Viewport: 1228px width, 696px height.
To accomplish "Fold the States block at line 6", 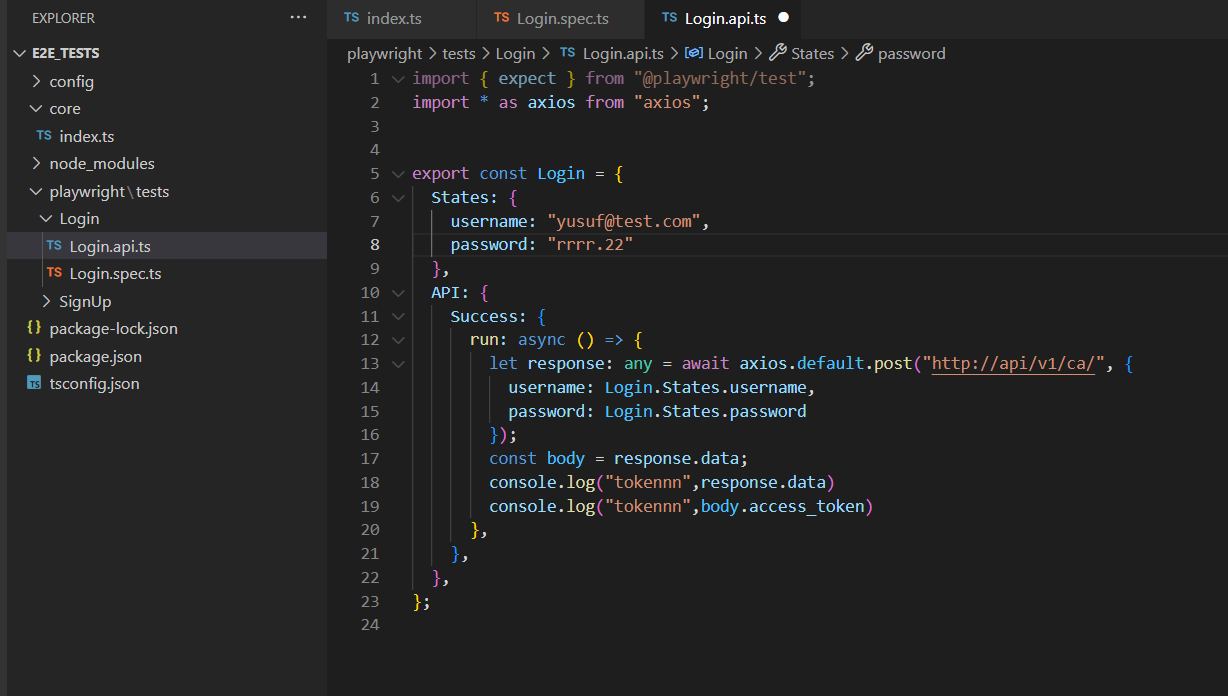I will pyautogui.click(x=398, y=197).
